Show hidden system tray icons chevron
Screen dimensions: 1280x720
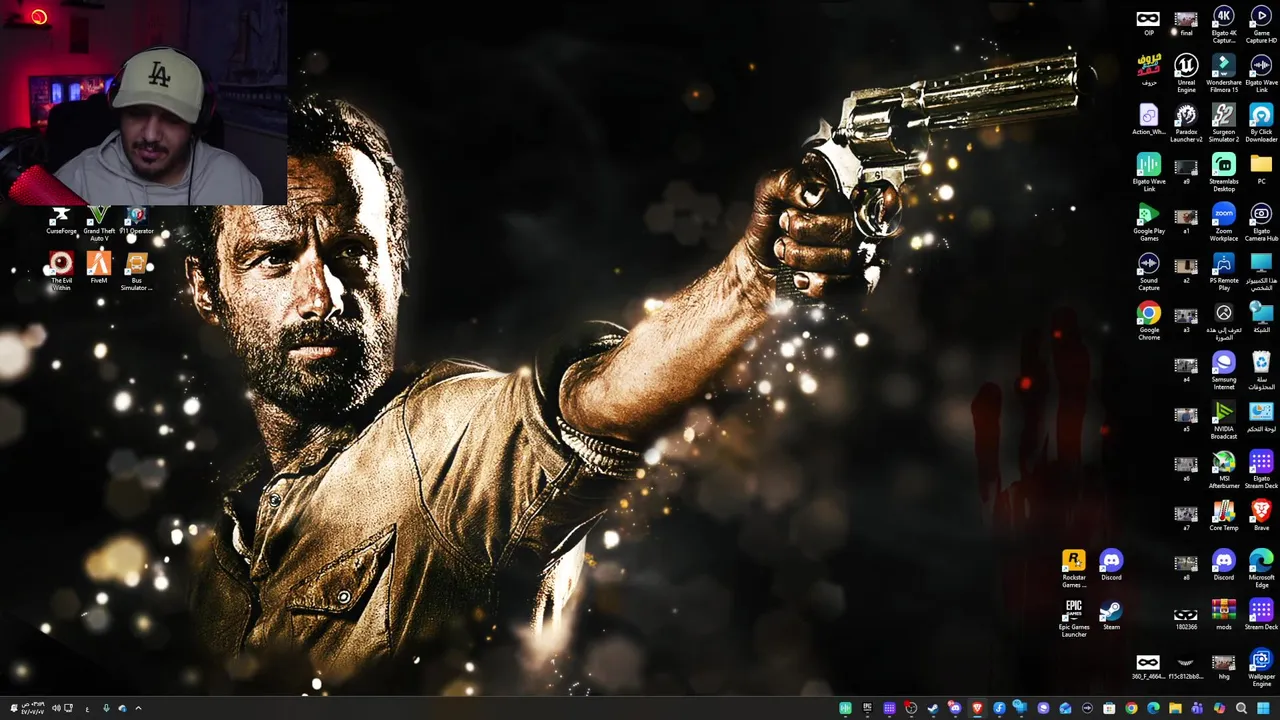(x=138, y=708)
